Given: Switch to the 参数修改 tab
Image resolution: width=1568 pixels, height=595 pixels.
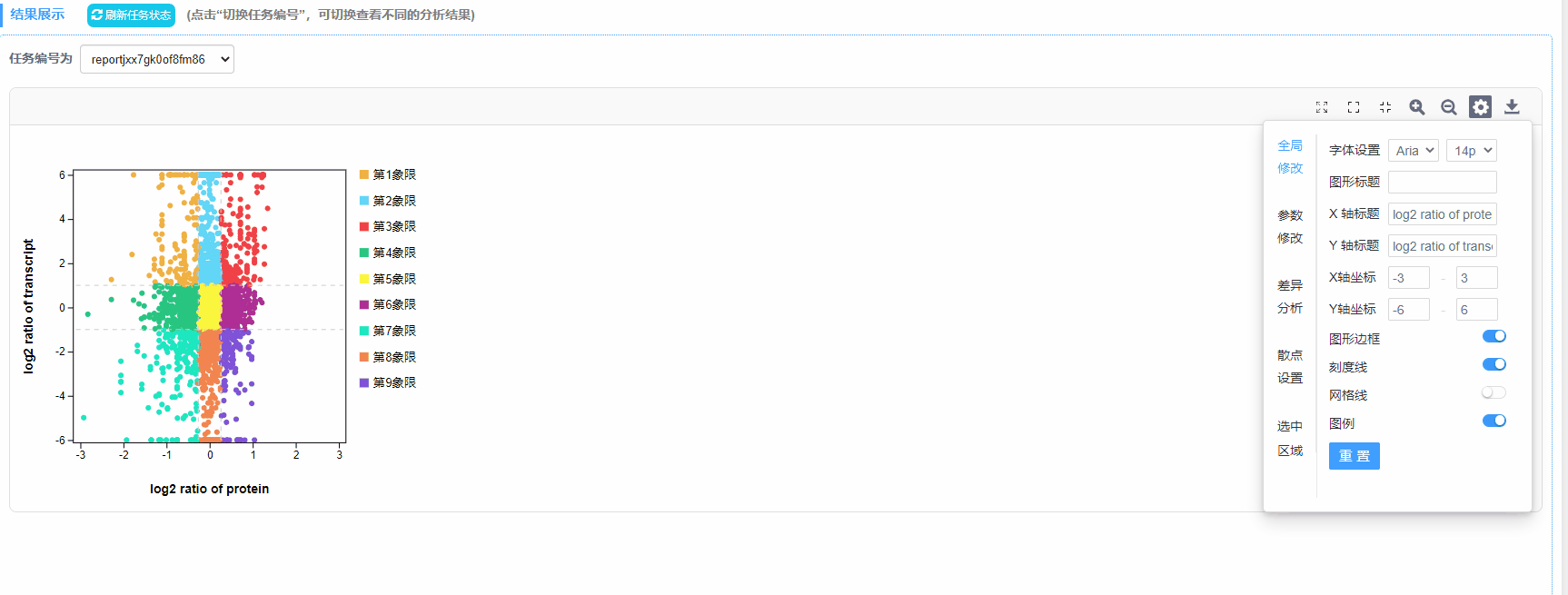Looking at the screenshot, I should point(1290,226).
